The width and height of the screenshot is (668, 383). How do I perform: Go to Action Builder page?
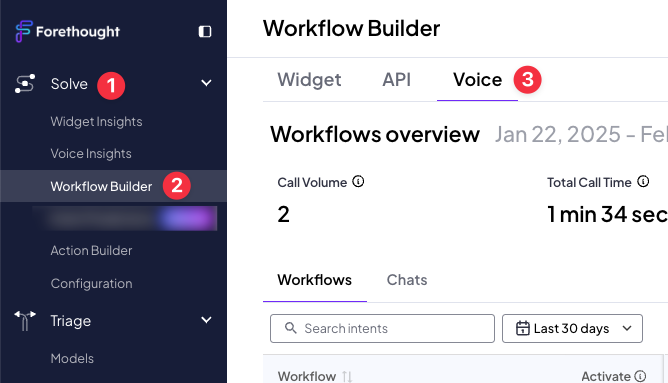coord(91,251)
